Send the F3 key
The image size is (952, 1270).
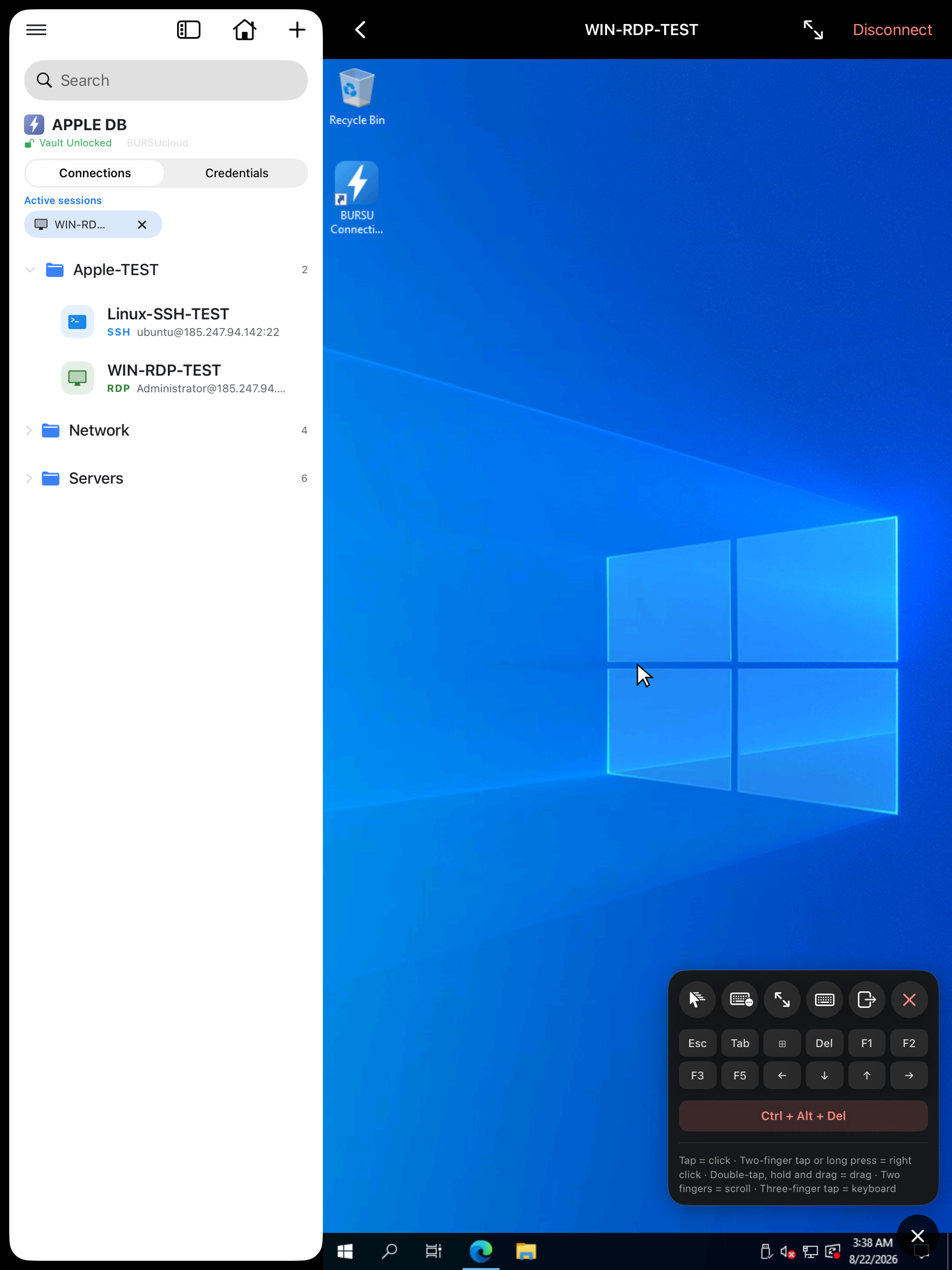tap(697, 1076)
